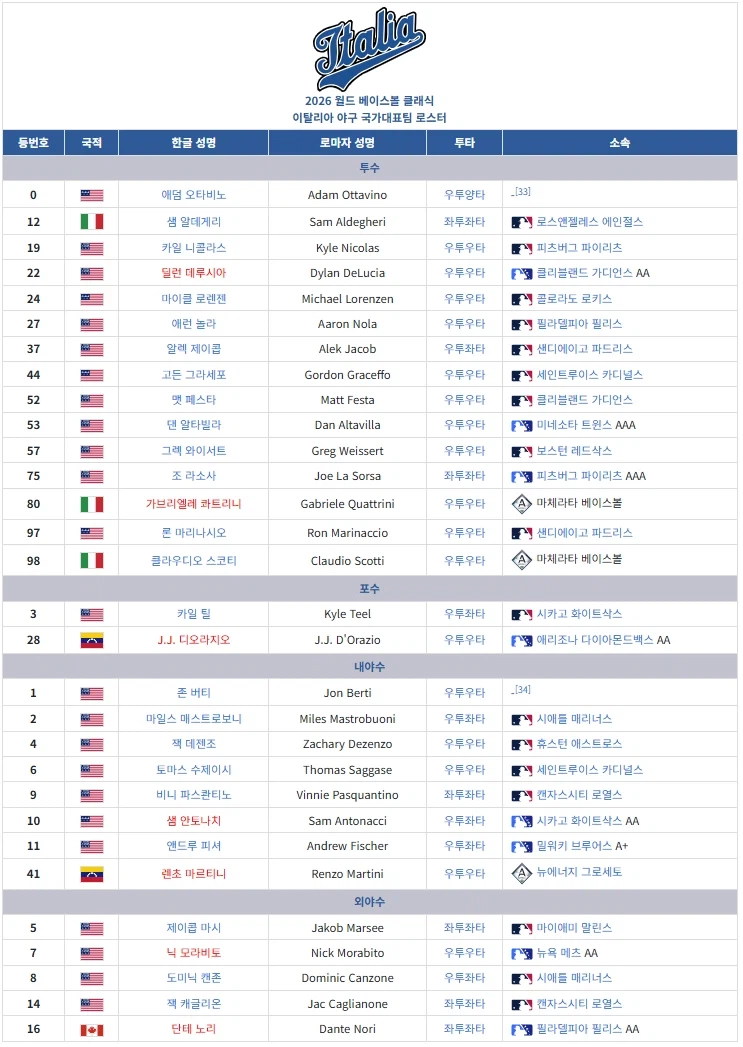Open footnote [33] in Adam Ottavino's row
Viewport: 743px width, 1047px height.
[x=523, y=192]
